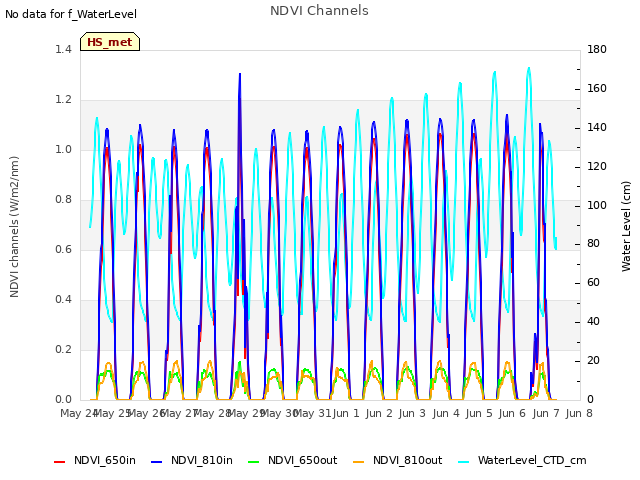Click the 0.0 left axis tick label

click(x=63, y=400)
